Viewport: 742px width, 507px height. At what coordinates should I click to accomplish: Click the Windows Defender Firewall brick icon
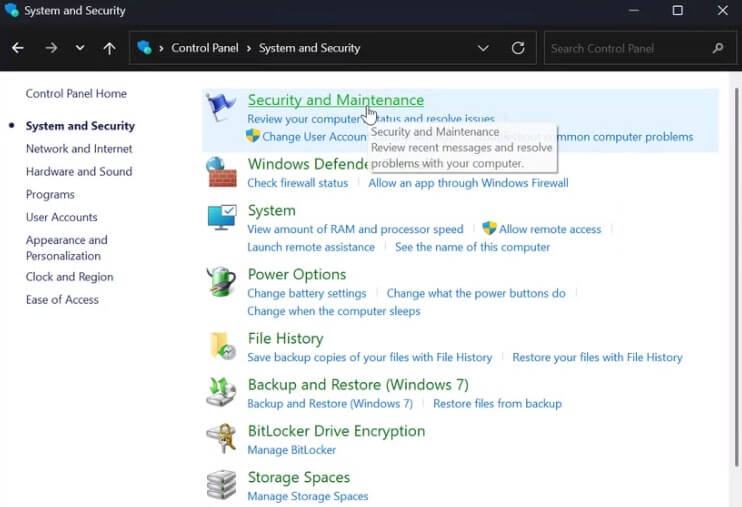pos(221,172)
